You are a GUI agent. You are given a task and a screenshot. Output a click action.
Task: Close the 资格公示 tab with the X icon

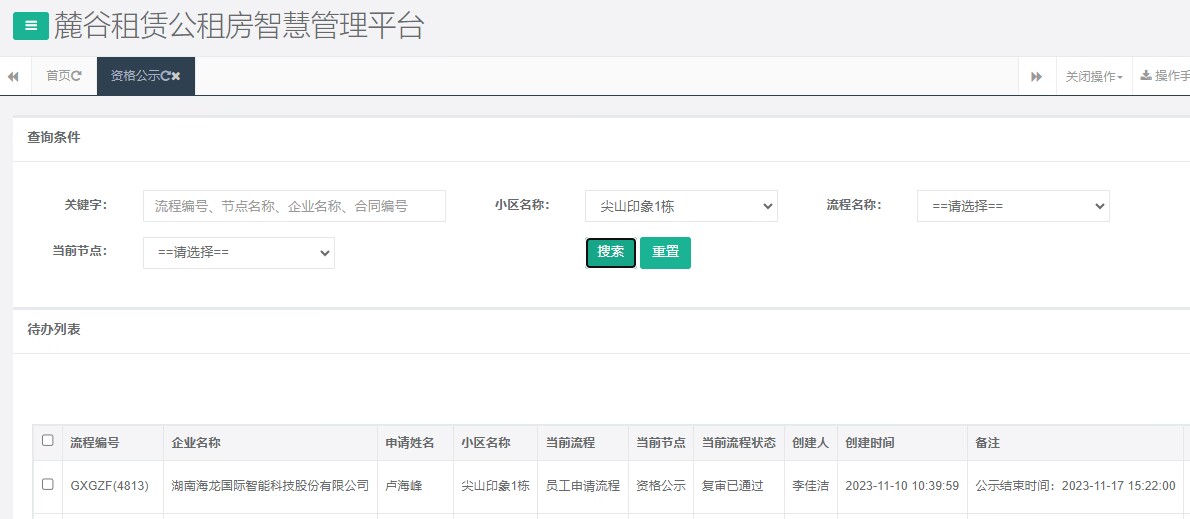(177, 76)
